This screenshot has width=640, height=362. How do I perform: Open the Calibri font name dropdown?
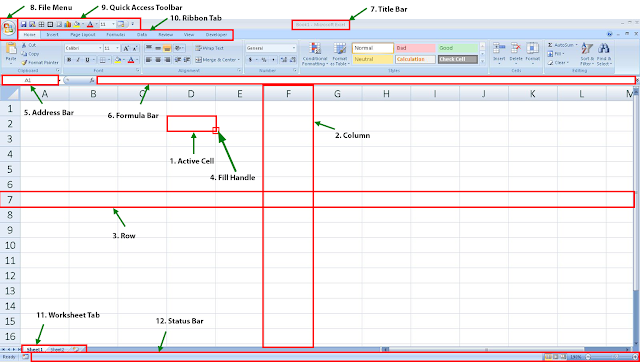click(x=100, y=48)
